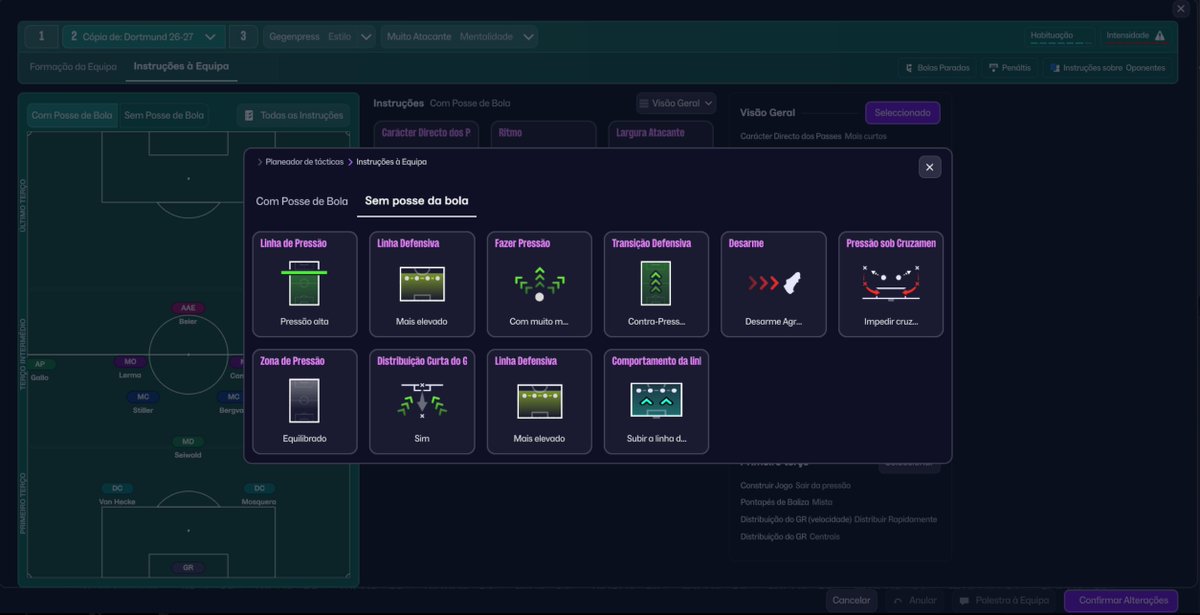
Task: Open the Zona de Pressão Equilibrado card
Action: pyautogui.click(x=304, y=401)
